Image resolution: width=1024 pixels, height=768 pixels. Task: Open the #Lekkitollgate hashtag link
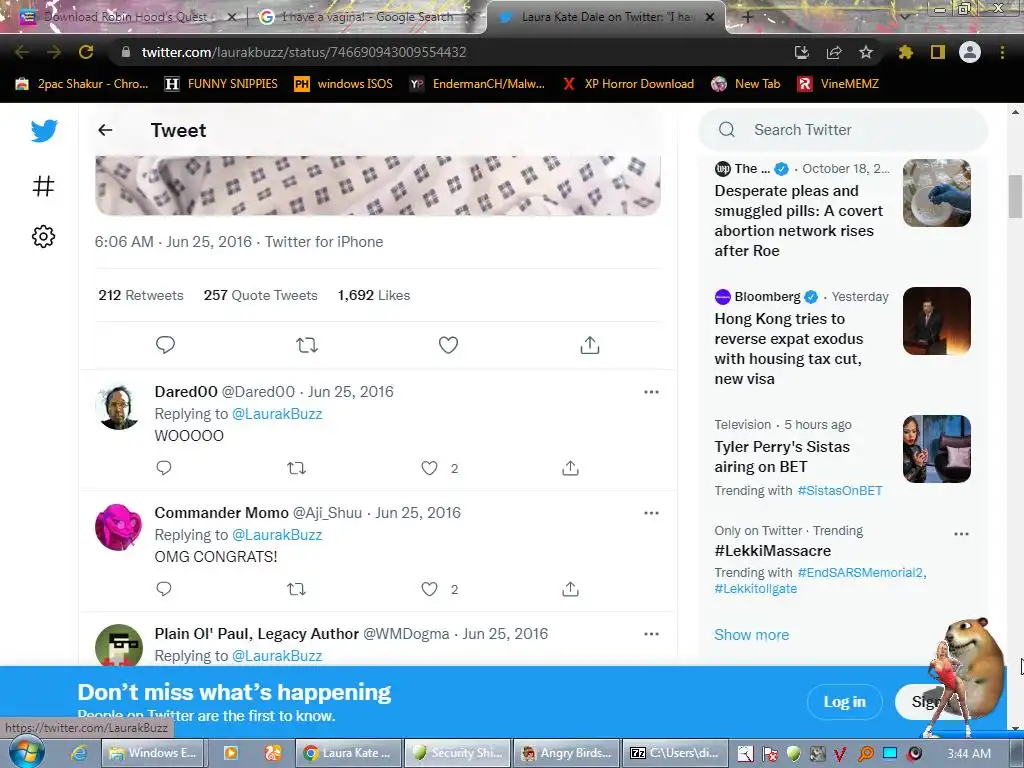click(756, 588)
